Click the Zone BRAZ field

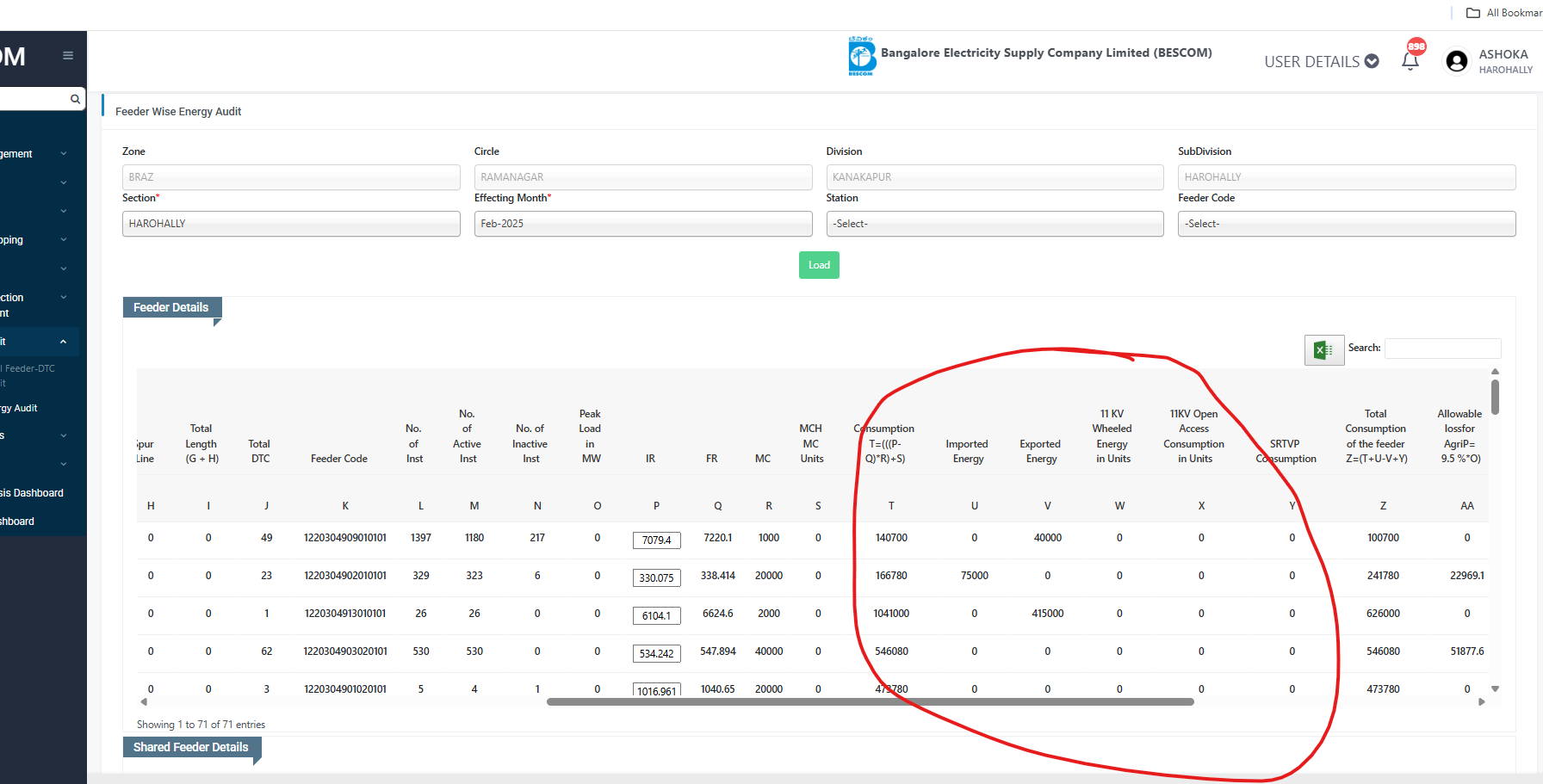pos(291,177)
